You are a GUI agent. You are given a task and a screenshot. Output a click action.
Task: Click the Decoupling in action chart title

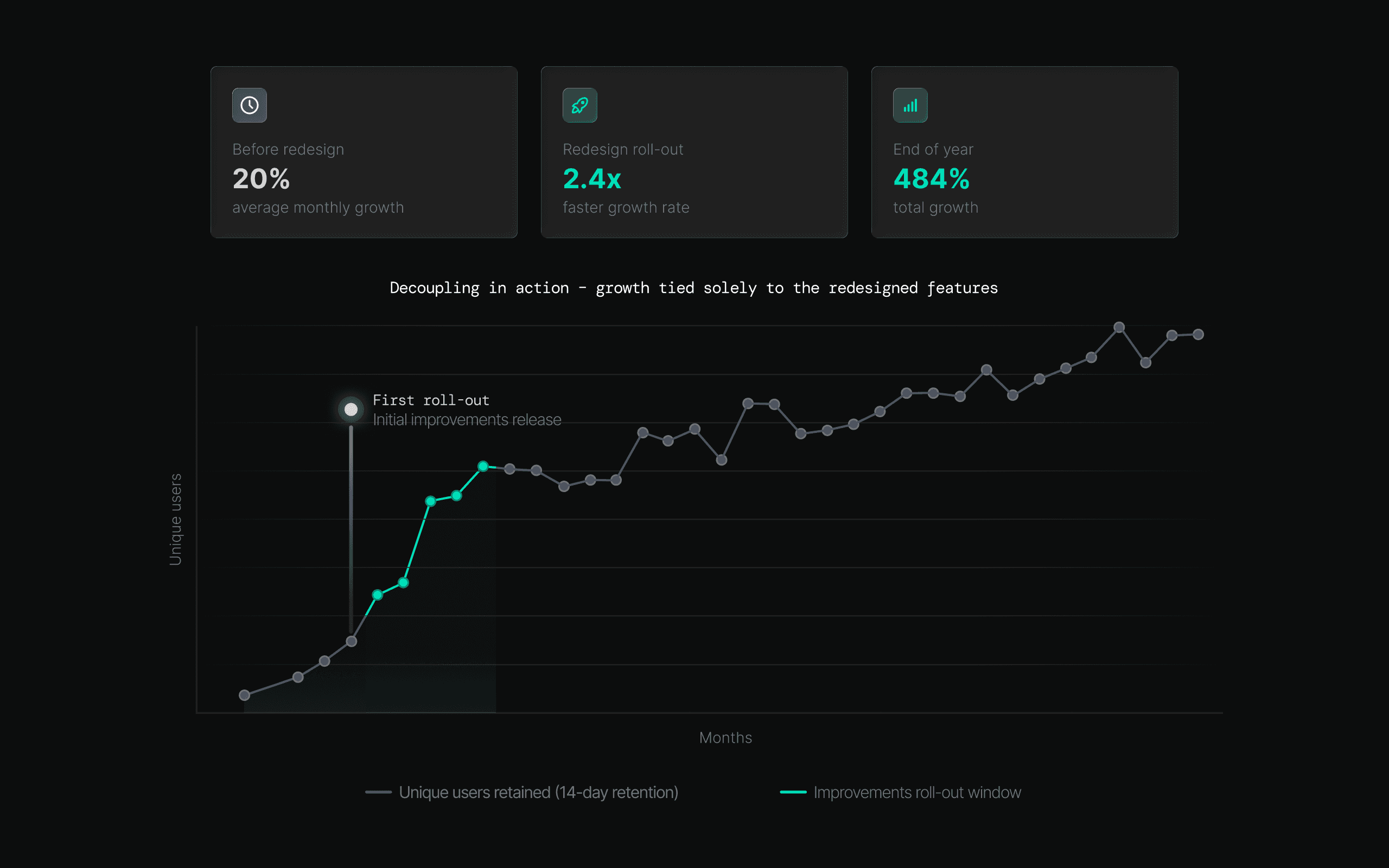(693, 288)
